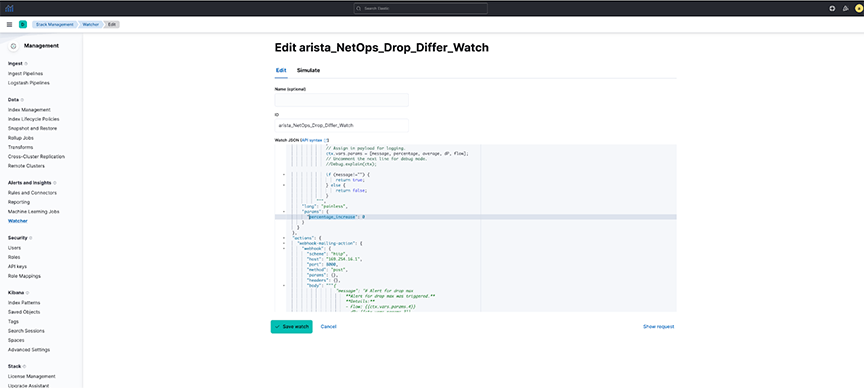Screen dimensions: 864x388
Task: Click the Cancel link
Action: tap(328, 327)
